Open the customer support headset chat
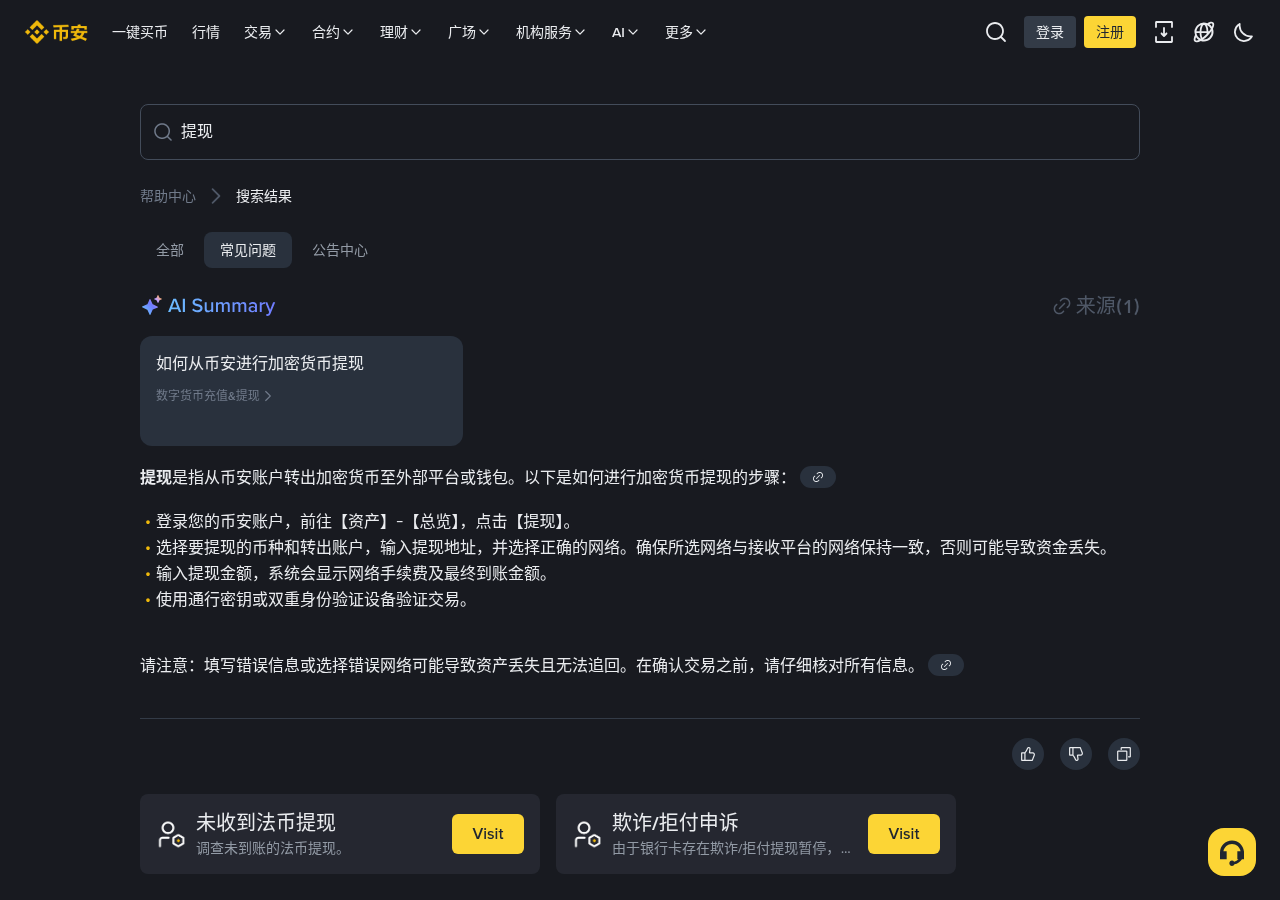Screen dimensions: 1280x900 (x=1232, y=852)
